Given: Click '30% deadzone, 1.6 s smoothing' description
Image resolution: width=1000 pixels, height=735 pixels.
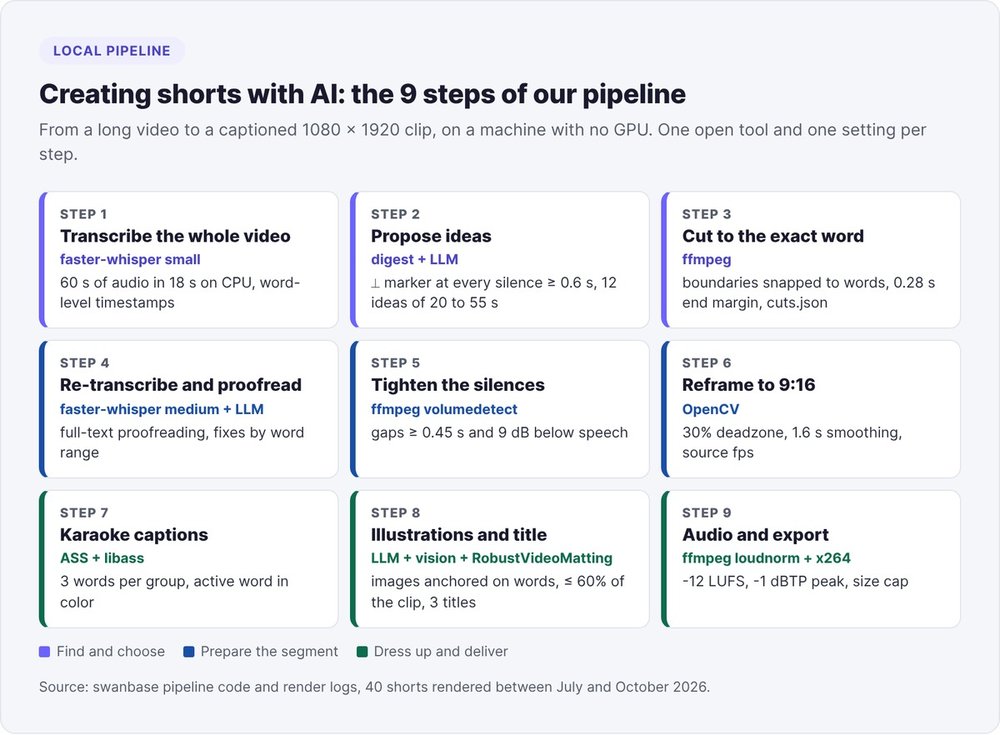Looking at the screenshot, I should pos(792,442).
